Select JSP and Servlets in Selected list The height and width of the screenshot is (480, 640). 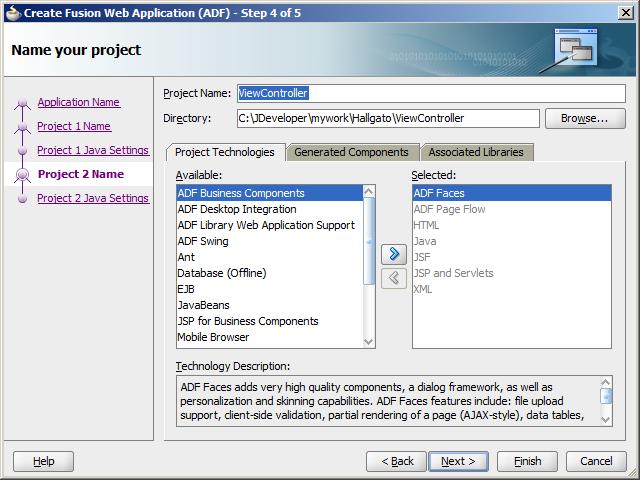click(512, 273)
